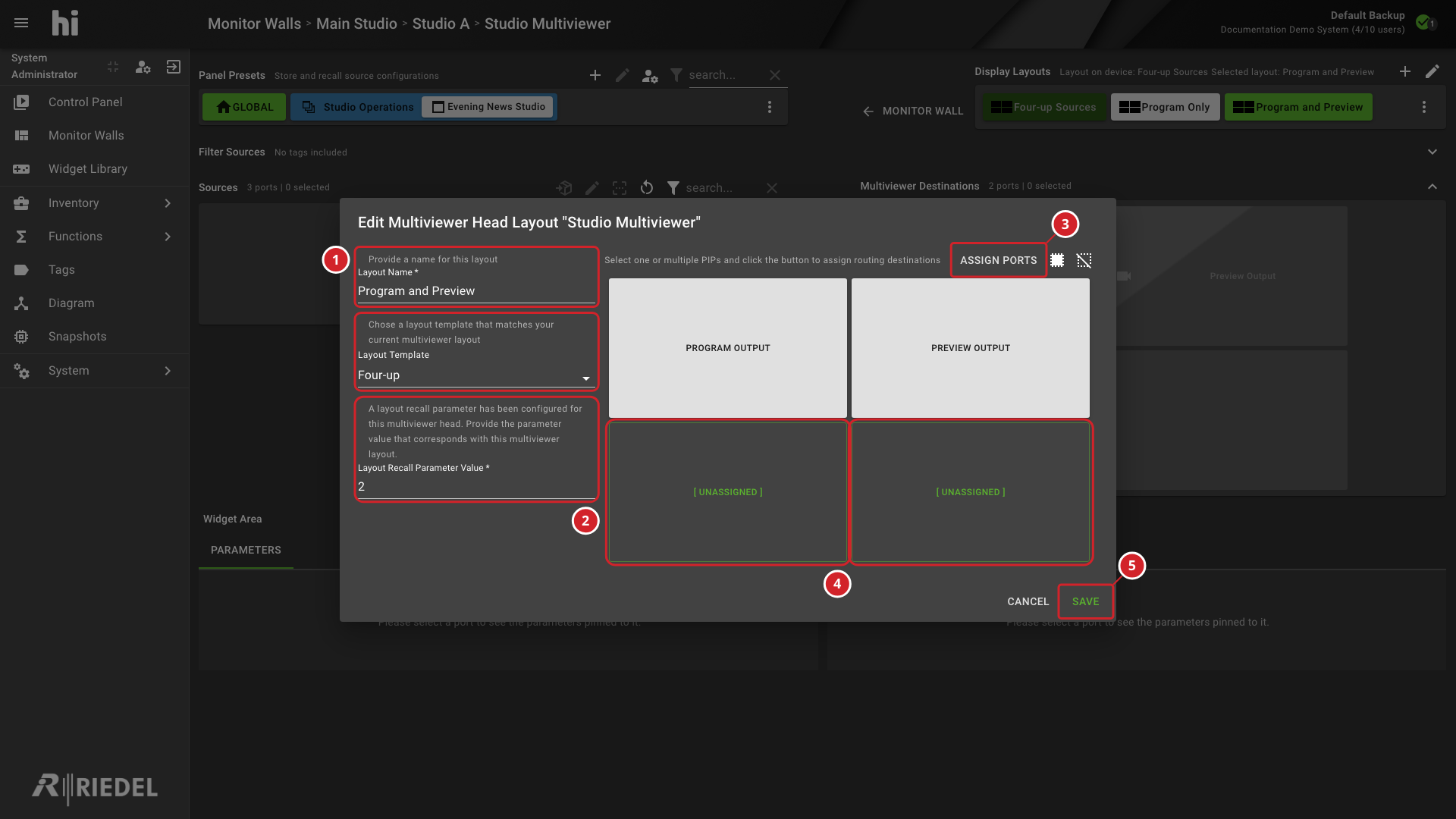1456x819 pixels.
Task: Open the hamburger main menu
Action: (x=21, y=23)
